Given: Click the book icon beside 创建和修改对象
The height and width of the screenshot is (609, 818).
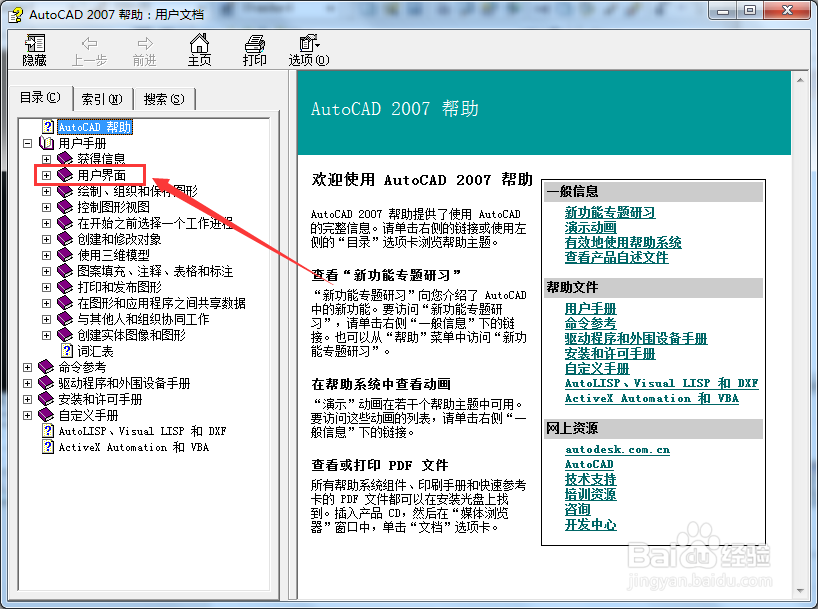Looking at the screenshot, I should [x=65, y=239].
